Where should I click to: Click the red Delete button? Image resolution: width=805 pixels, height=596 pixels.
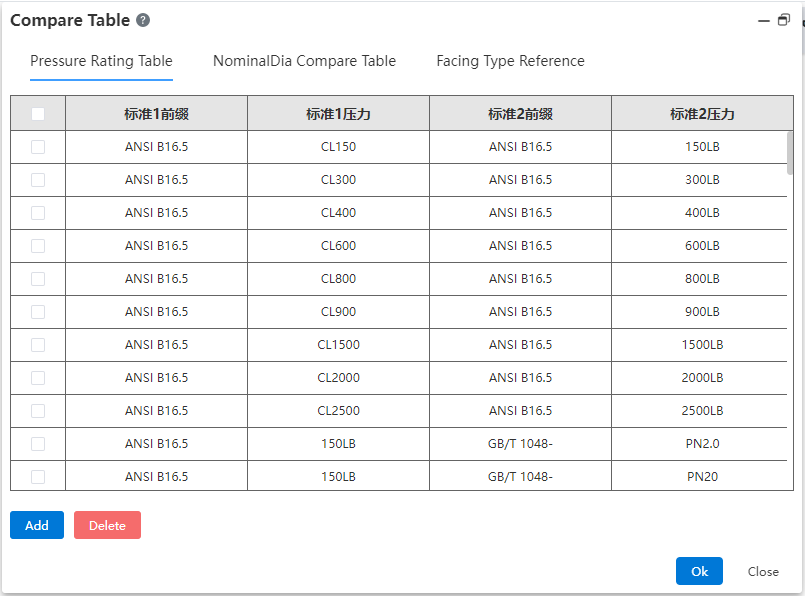(x=107, y=525)
